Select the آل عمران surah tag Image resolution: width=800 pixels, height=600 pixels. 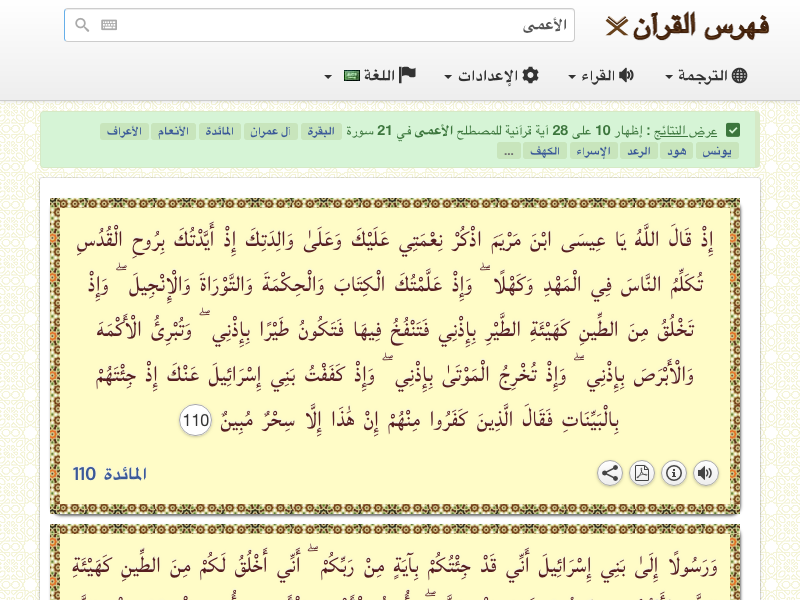point(269,131)
